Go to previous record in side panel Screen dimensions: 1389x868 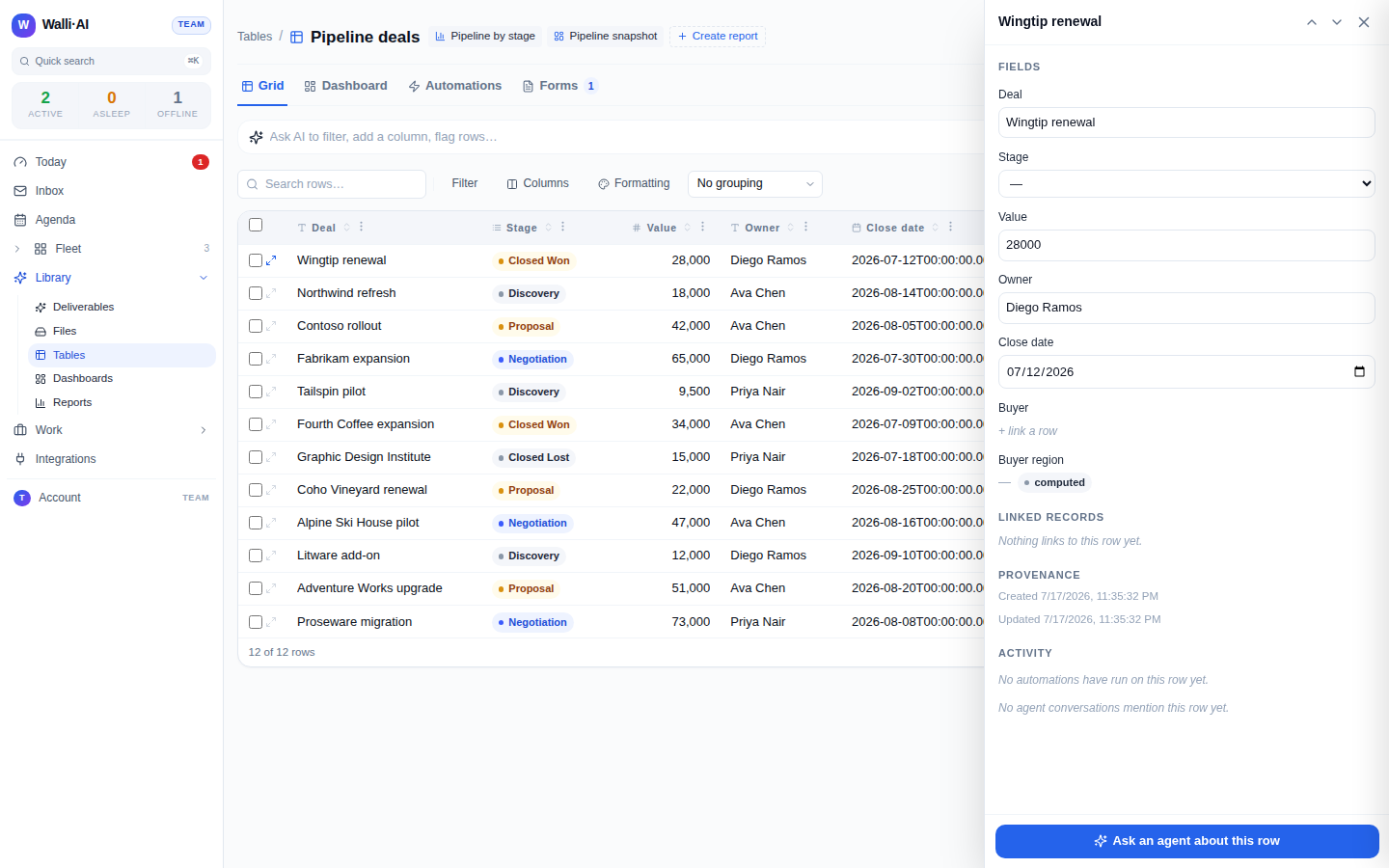click(1312, 22)
